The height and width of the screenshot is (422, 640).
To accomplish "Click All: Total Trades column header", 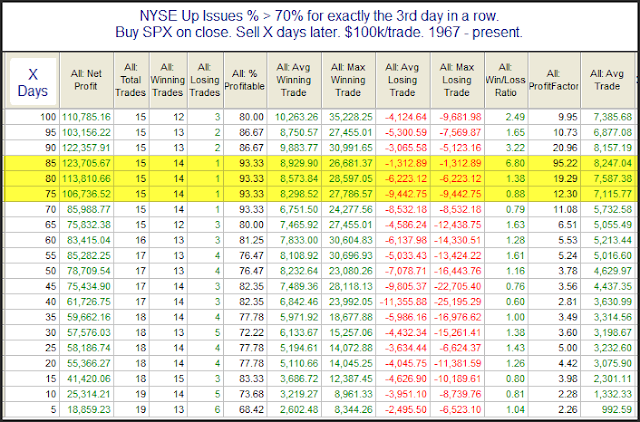I will 131,80.
